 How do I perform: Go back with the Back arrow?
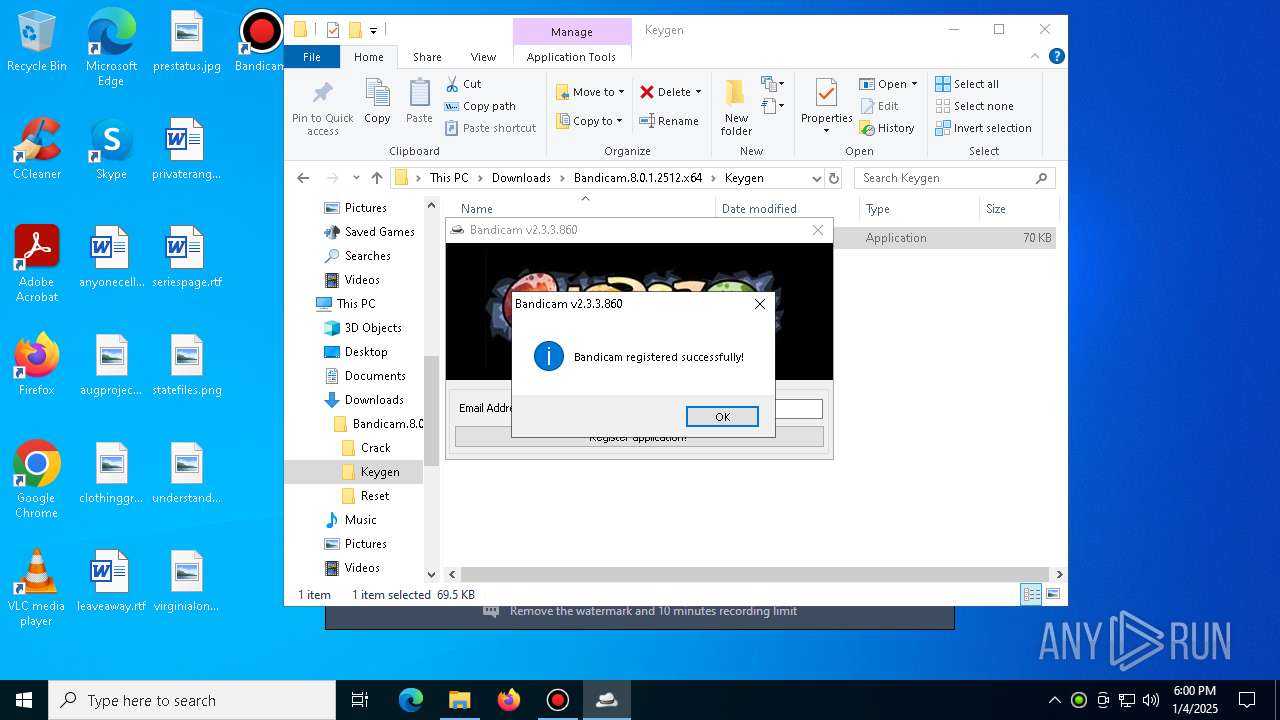(x=303, y=178)
